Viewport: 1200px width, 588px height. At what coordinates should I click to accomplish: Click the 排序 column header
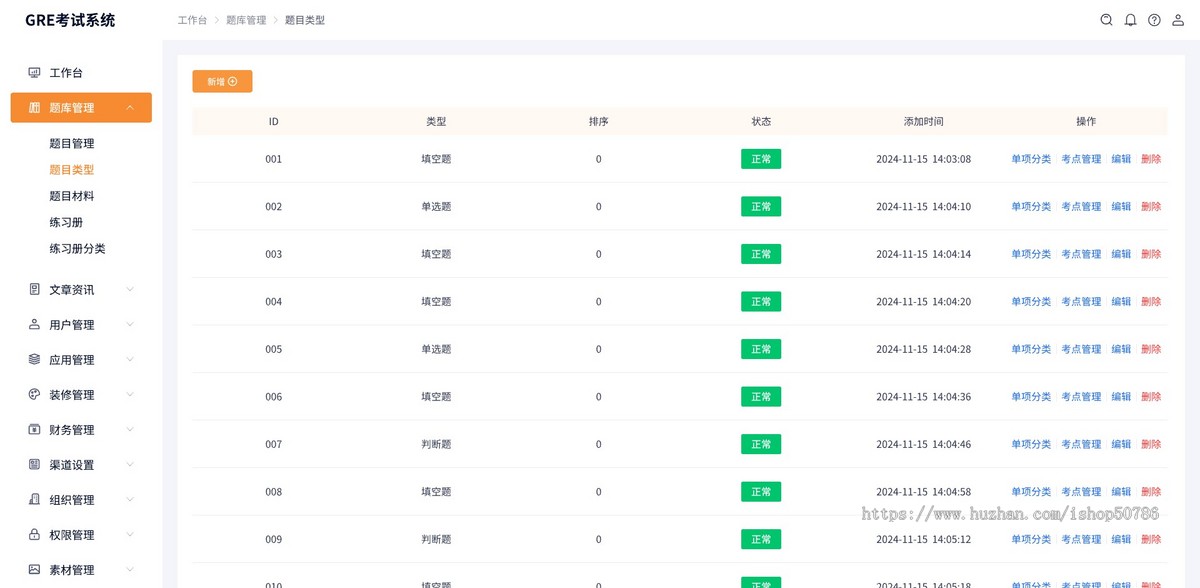tap(599, 121)
